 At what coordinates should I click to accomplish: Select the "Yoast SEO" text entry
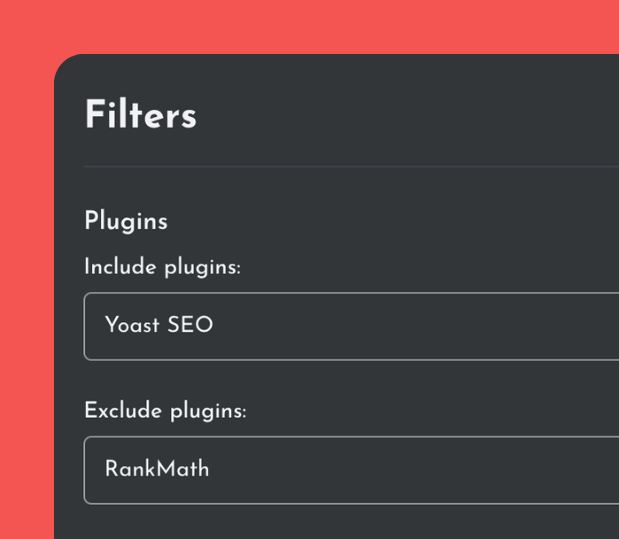click(x=159, y=325)
